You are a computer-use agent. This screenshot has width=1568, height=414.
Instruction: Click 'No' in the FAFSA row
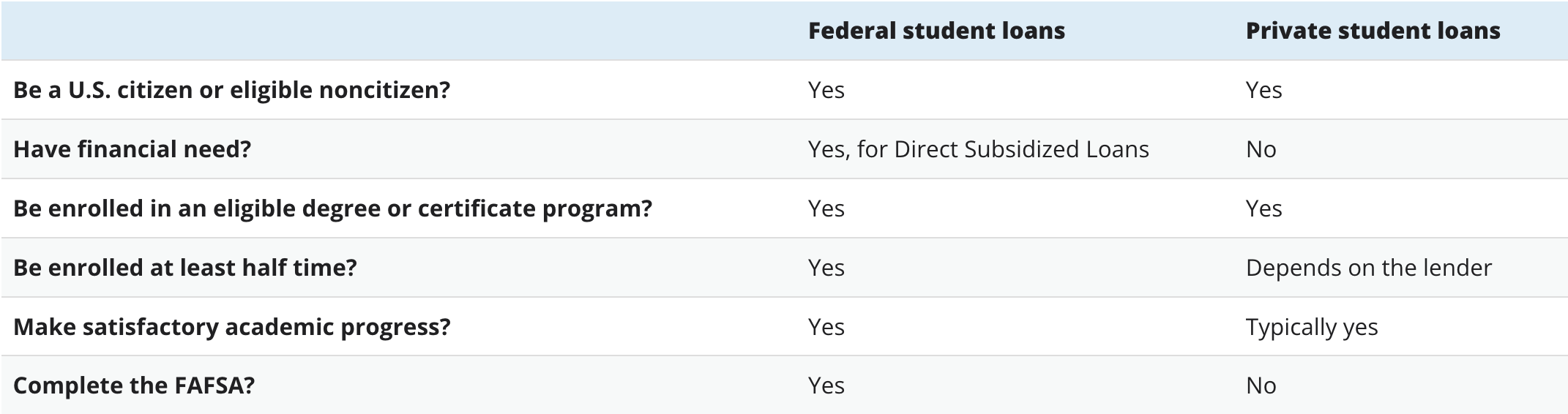tap(1261, 385)
